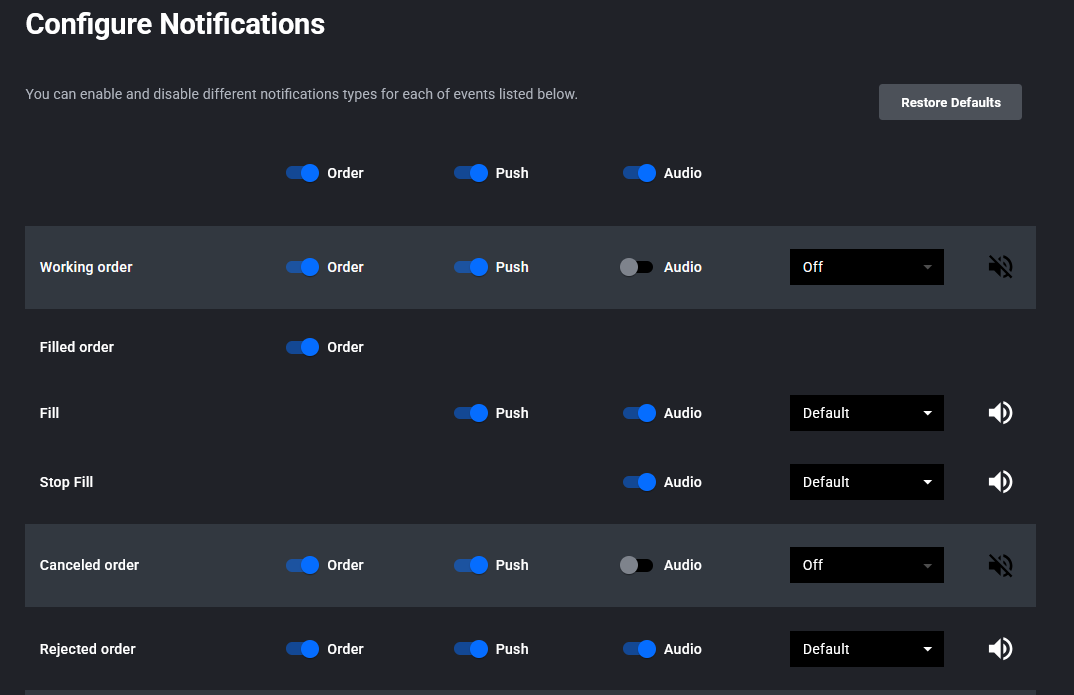Open the Canceled order sound dropdown
The image size is (1074, 695).
click(866, 565)
